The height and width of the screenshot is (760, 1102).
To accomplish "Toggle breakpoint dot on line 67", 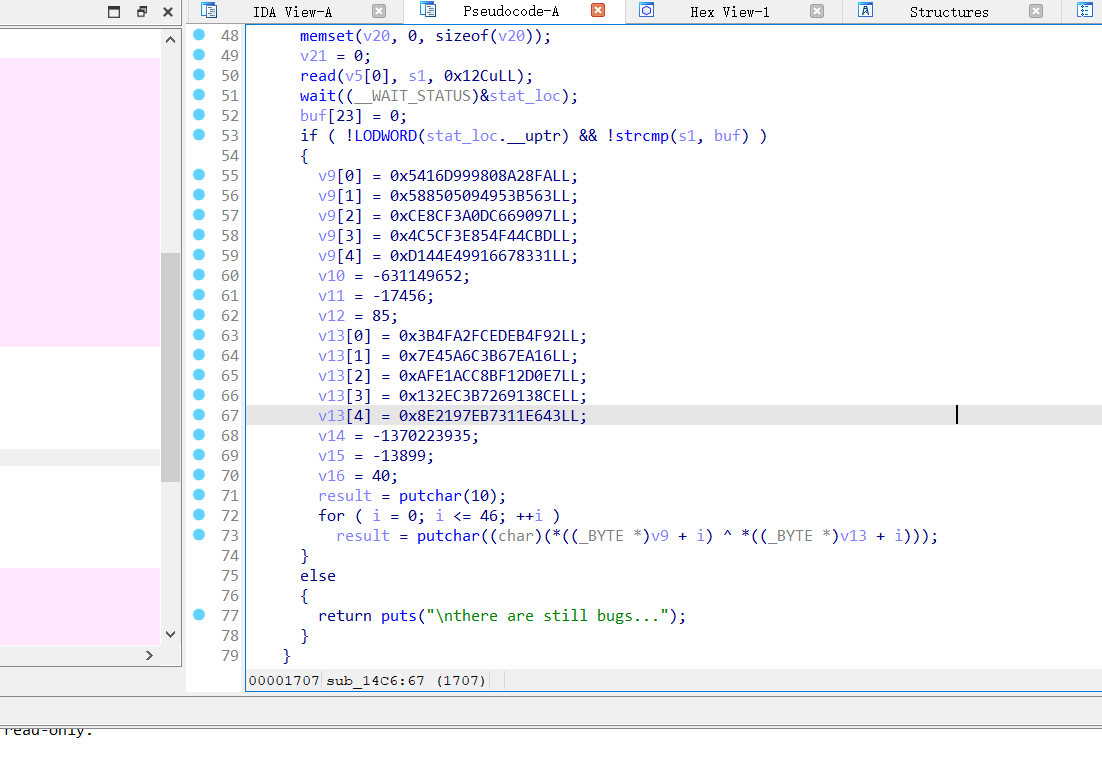I will coord(199,415).
